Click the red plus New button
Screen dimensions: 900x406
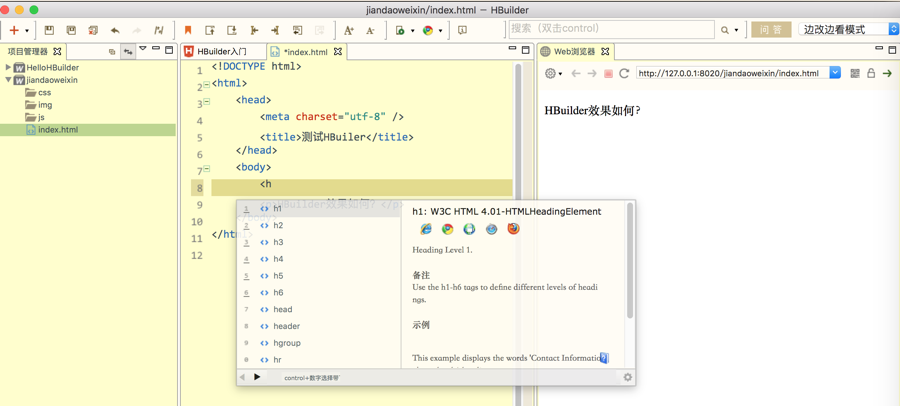pos(14,30)
